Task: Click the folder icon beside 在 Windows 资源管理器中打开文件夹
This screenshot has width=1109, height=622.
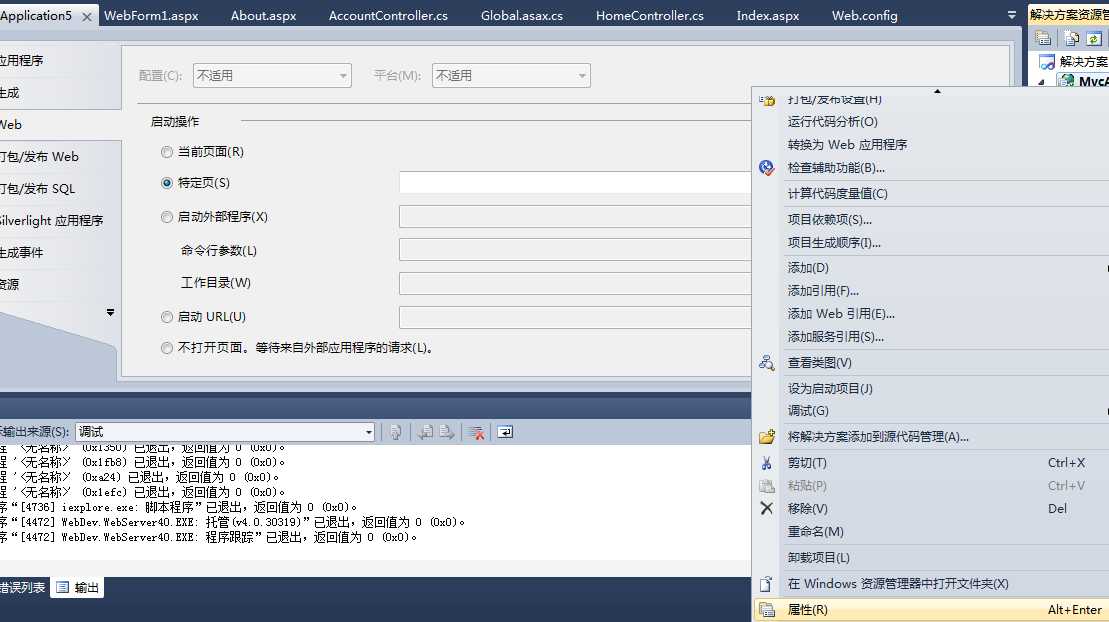Action: pyautogui.click(x=767, y=584)
